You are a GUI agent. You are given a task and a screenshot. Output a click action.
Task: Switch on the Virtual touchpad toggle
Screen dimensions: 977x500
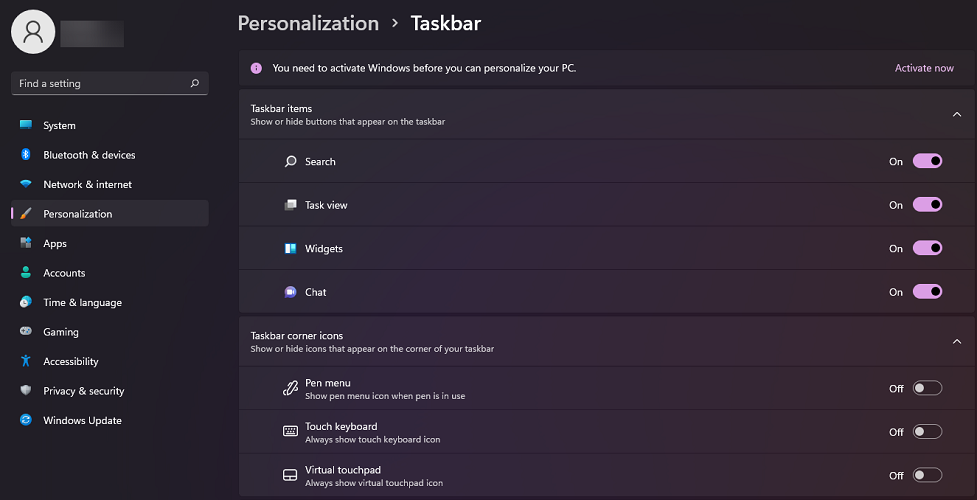point(927,475)
